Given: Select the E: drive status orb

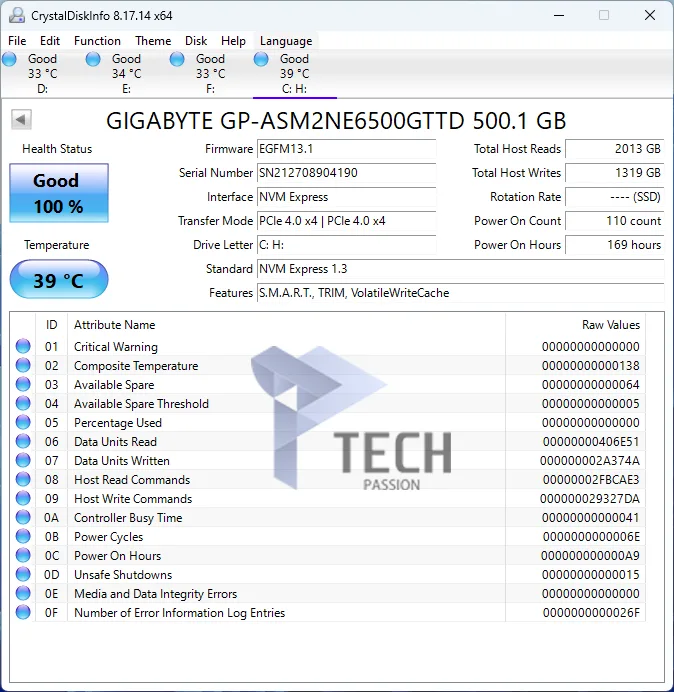Looking at the screenshot, I should pos(93,59).
